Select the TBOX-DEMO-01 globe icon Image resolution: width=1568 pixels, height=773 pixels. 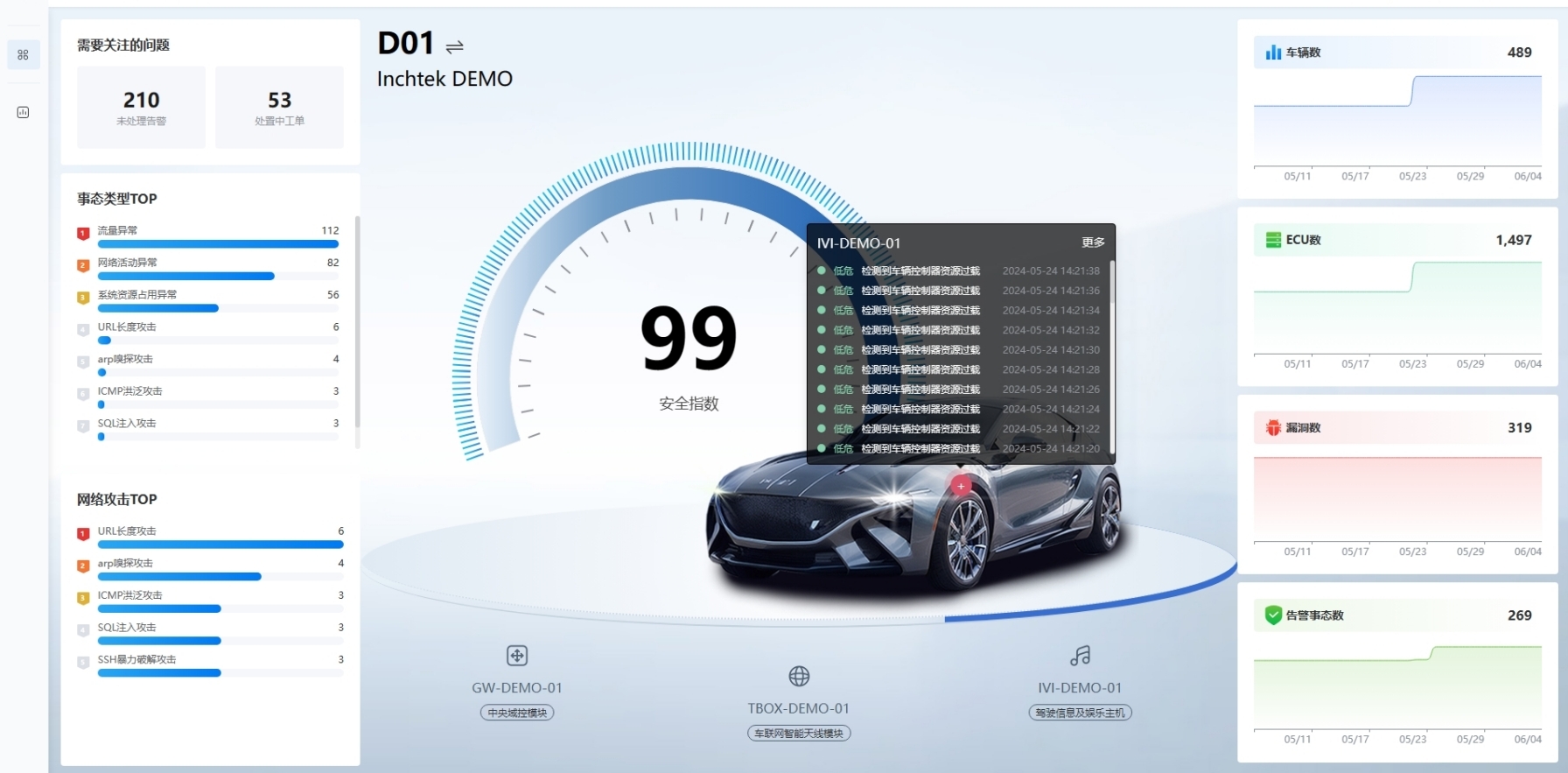click(x=799, y=676)
